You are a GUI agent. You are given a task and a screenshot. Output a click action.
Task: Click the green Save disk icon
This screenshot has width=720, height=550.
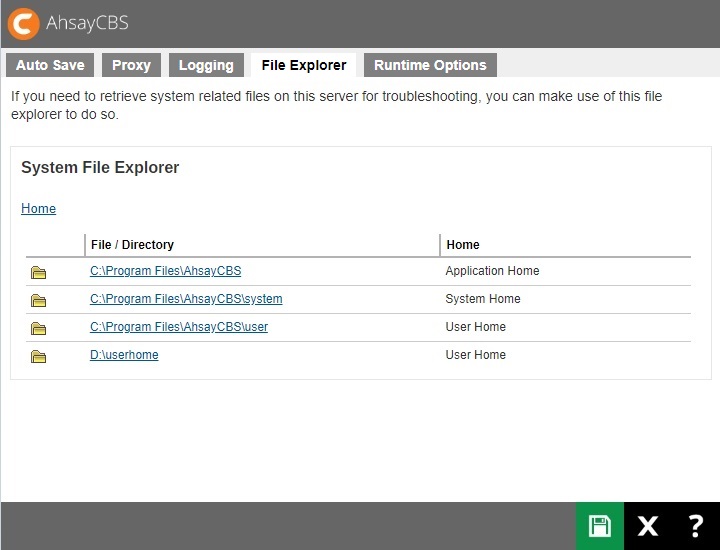click(x=599, y=526)
